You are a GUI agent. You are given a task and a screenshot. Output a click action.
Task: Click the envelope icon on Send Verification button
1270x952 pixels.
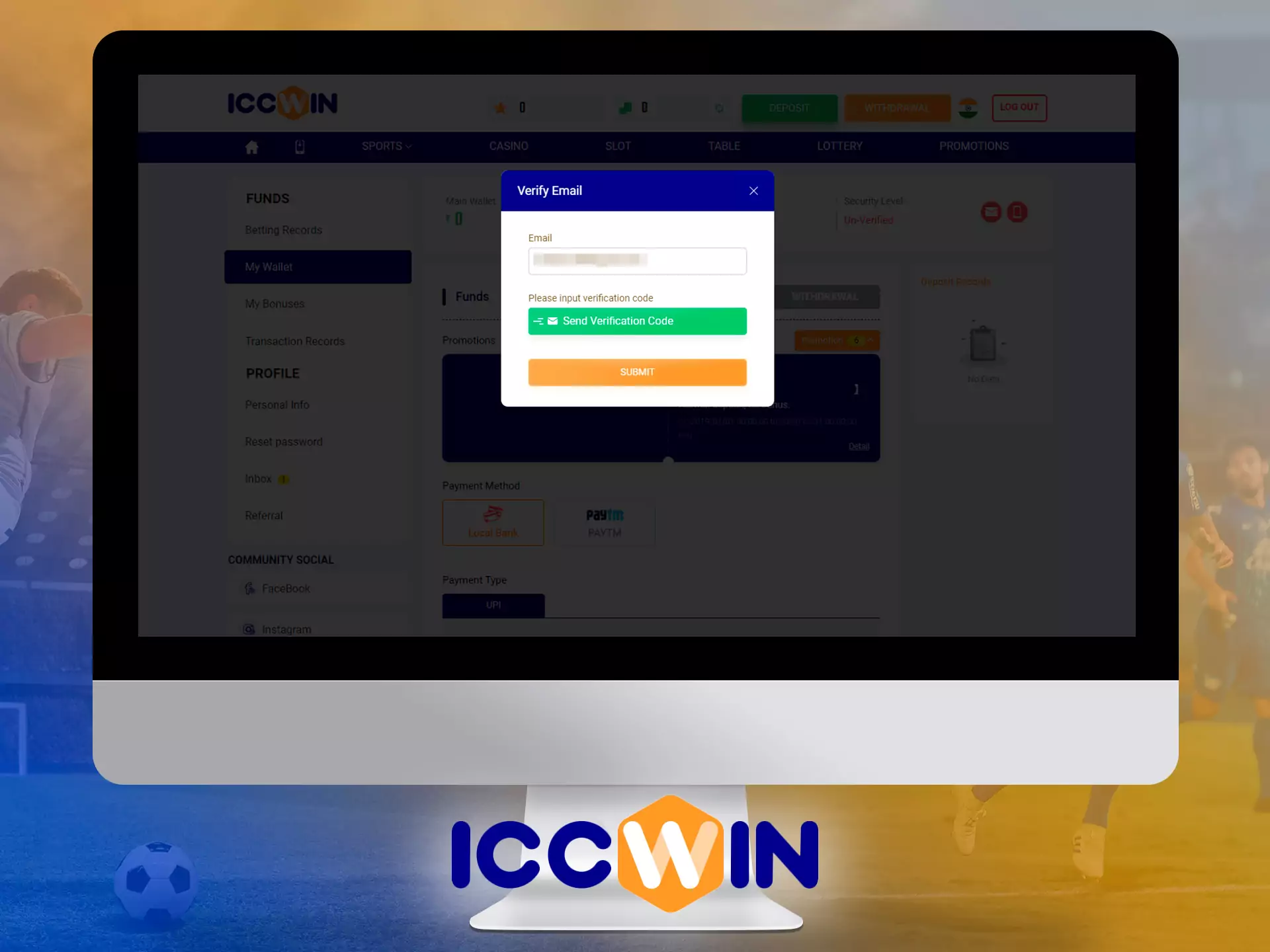[x=554, y=321]
